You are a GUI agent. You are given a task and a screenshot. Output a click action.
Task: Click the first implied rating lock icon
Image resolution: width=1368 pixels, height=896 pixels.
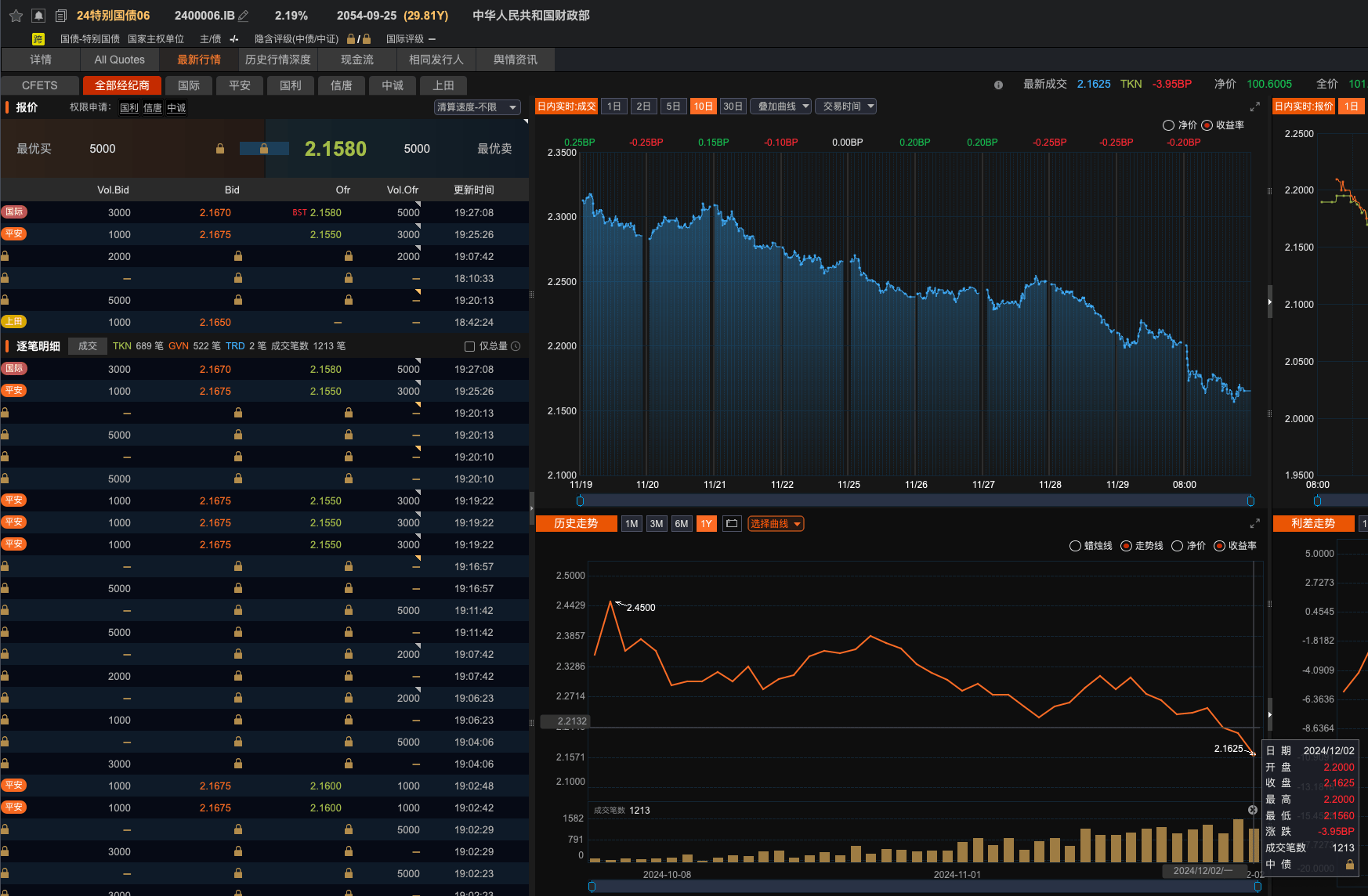tap(351, 38)
